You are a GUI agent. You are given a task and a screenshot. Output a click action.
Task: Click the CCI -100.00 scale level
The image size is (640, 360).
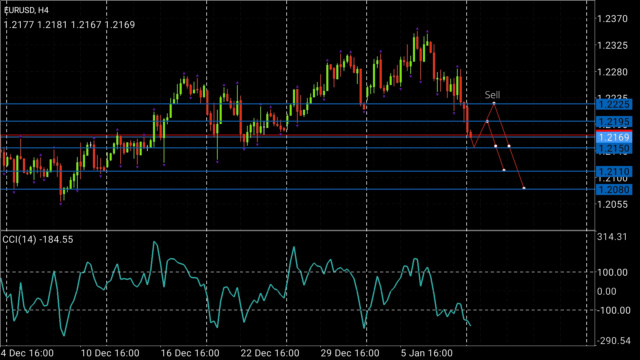[612, 311]
